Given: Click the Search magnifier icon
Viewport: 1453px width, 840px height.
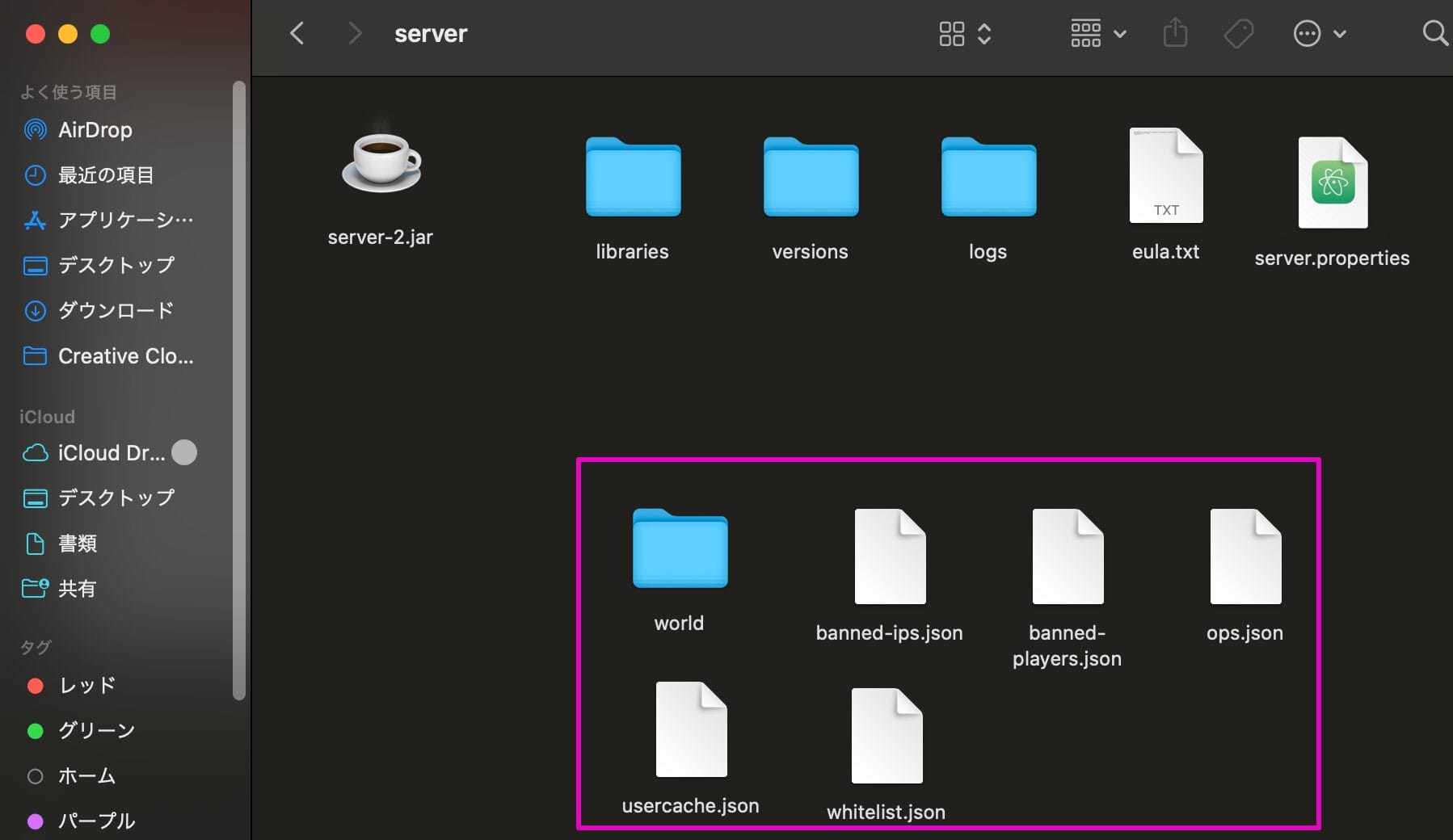Looking at the screenshot, I should [1434, 34].
